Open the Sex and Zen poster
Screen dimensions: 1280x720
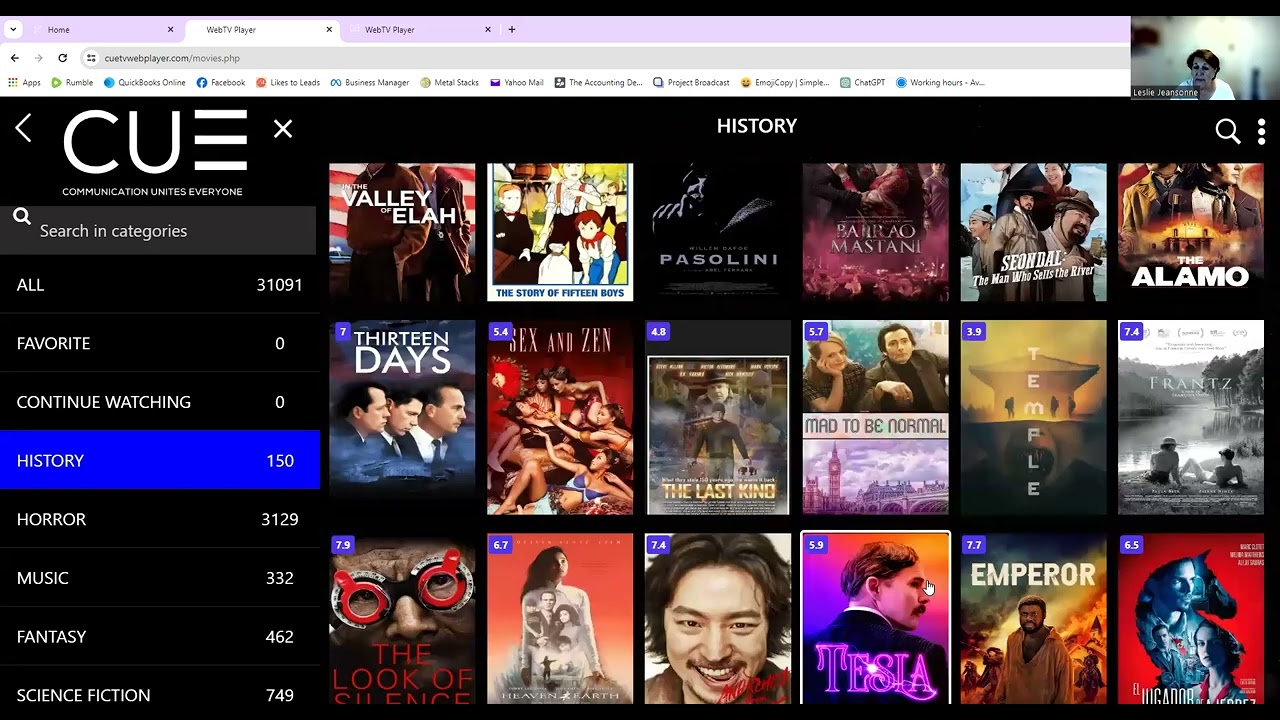coord(560,417)
